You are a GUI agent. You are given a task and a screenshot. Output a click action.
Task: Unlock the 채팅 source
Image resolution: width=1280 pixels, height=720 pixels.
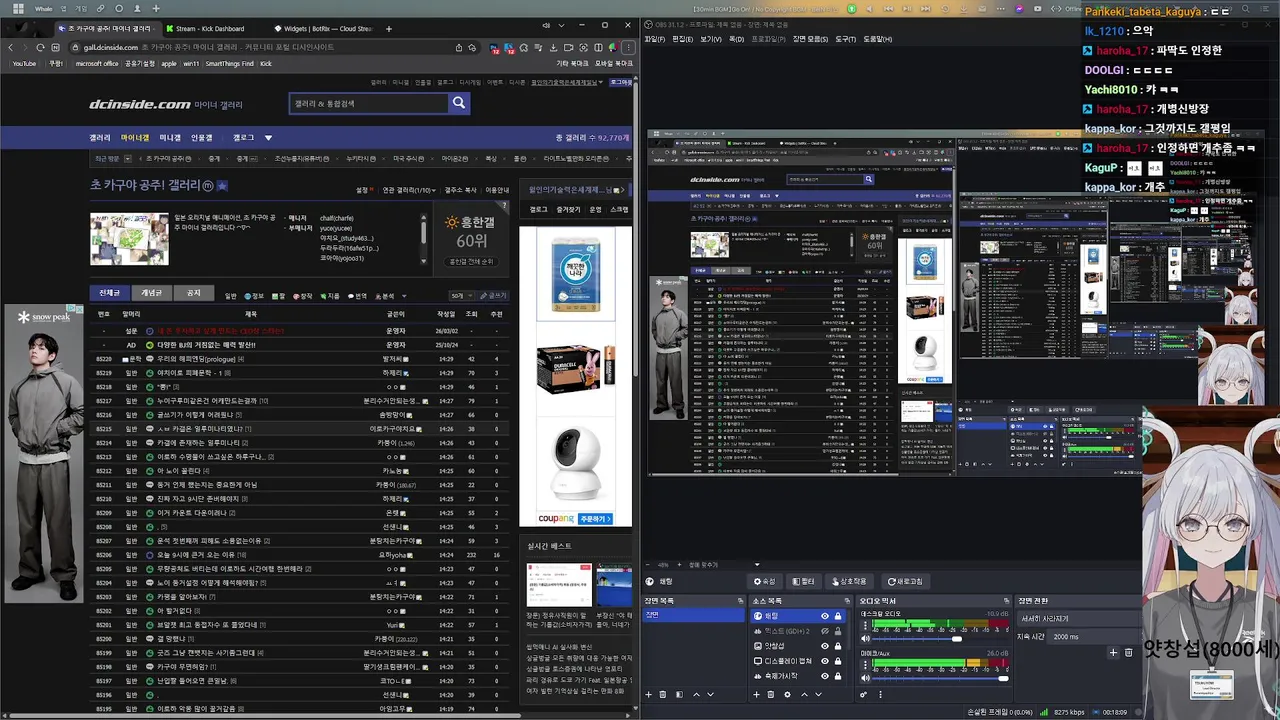(838, 616)
